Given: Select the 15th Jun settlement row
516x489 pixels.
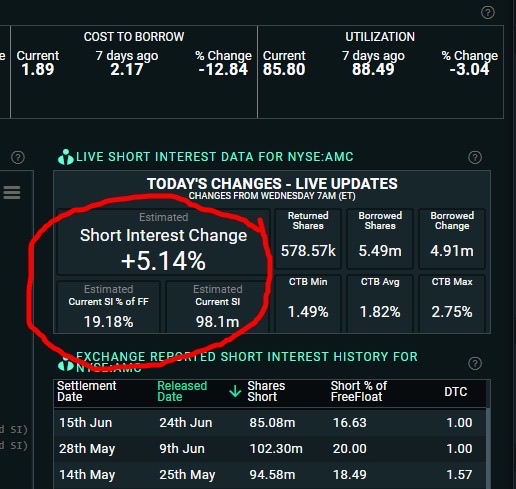Looking at the screenshot, I should point(269,423).
